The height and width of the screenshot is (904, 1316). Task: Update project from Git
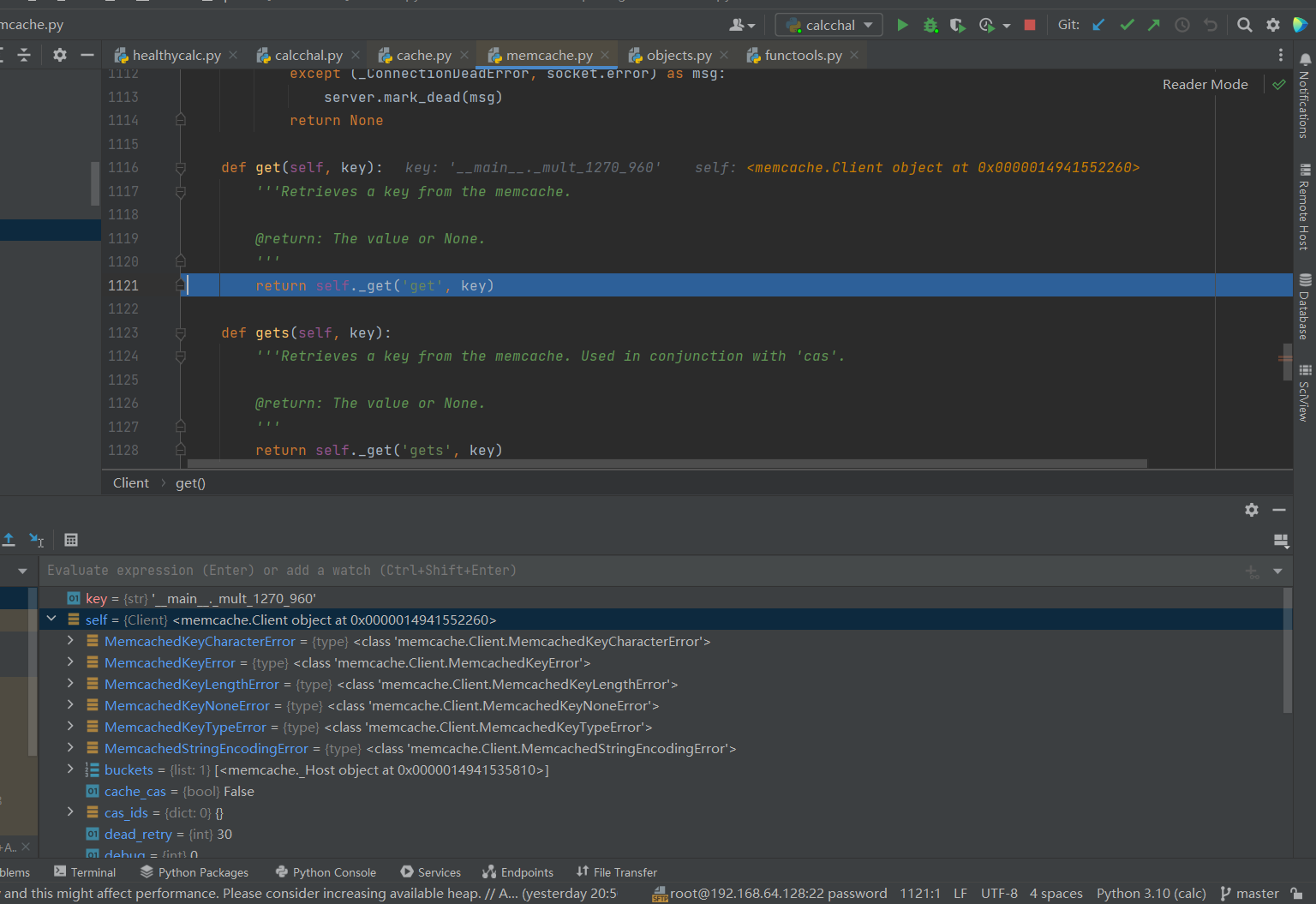pyautogui.click(x=1098, y=25)
